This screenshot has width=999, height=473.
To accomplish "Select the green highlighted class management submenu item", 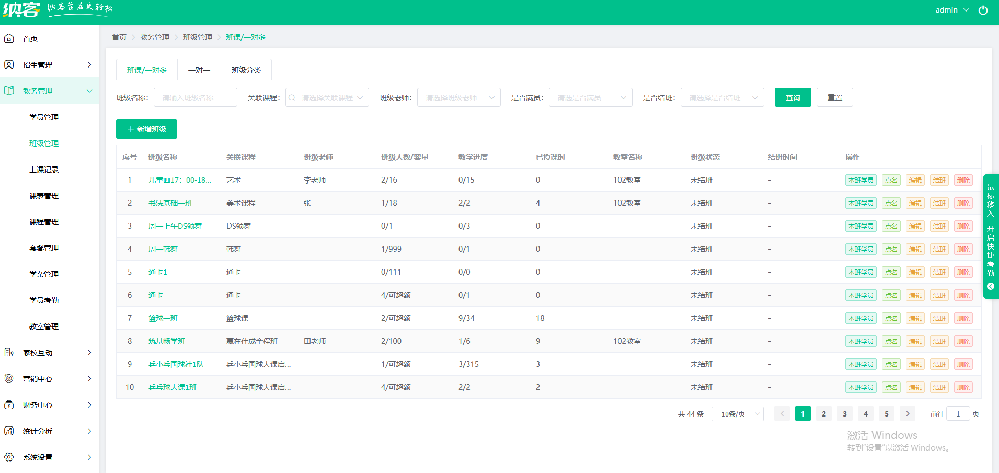I will 44,143.
